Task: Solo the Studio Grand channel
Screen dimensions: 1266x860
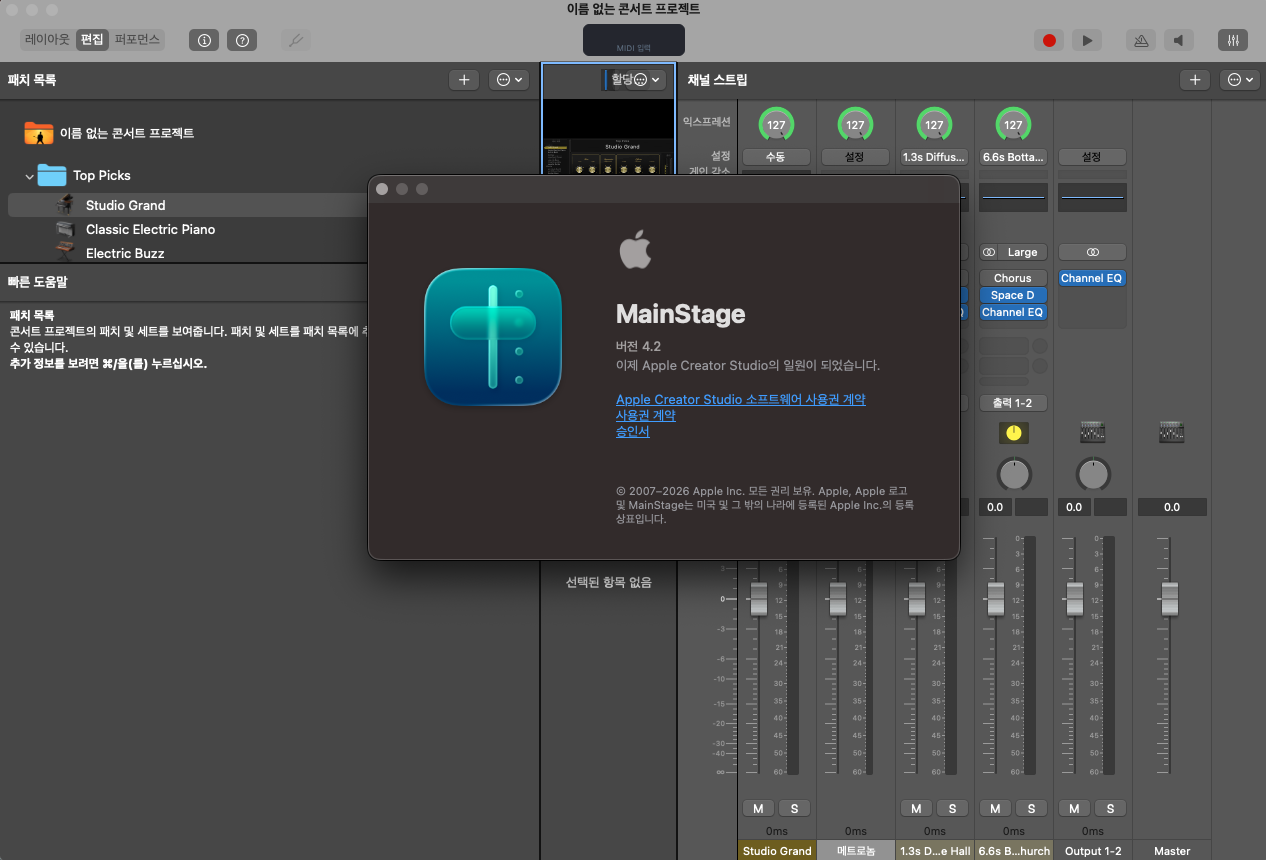Action: (x=794, y=808)
